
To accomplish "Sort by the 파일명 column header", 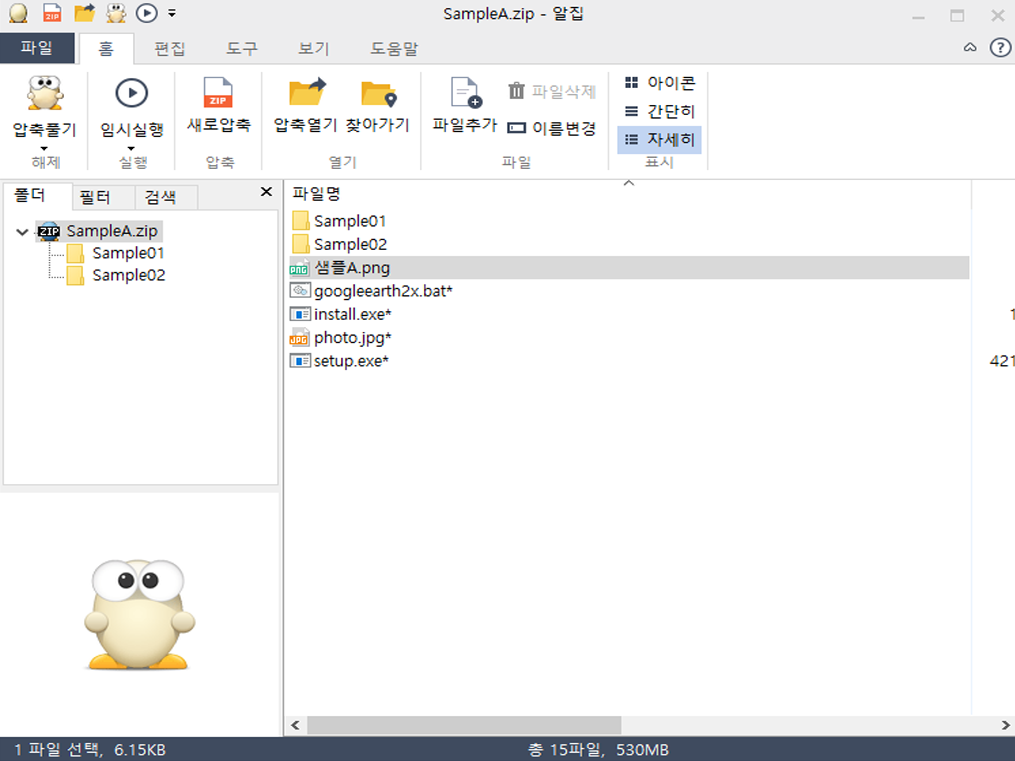I will pos(627,193).
